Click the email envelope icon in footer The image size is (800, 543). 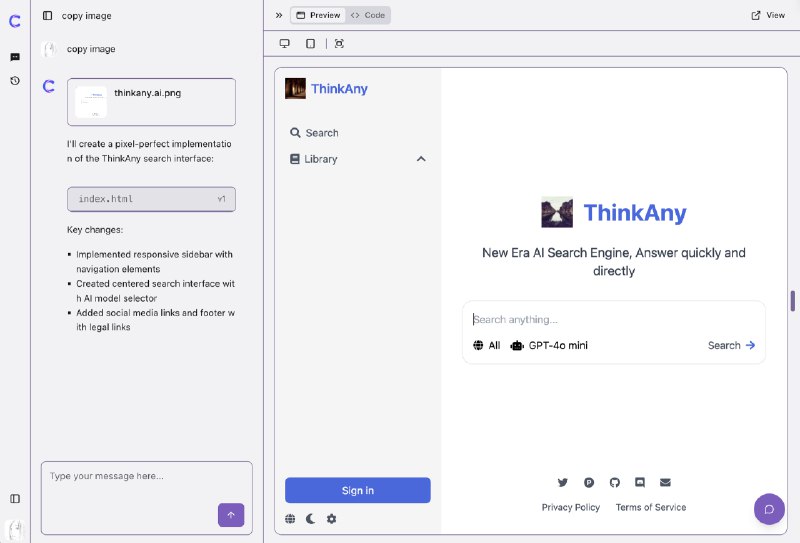point(665,482)
